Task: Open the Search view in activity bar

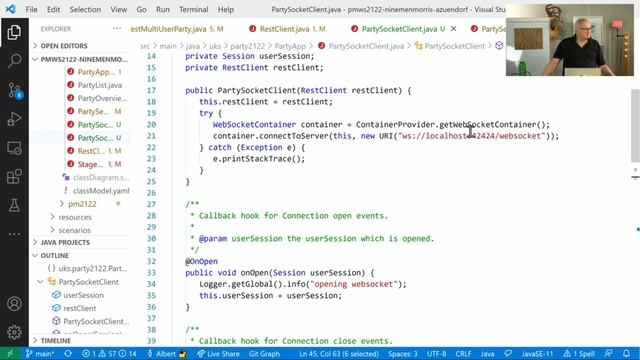Action: pos(14,61)
